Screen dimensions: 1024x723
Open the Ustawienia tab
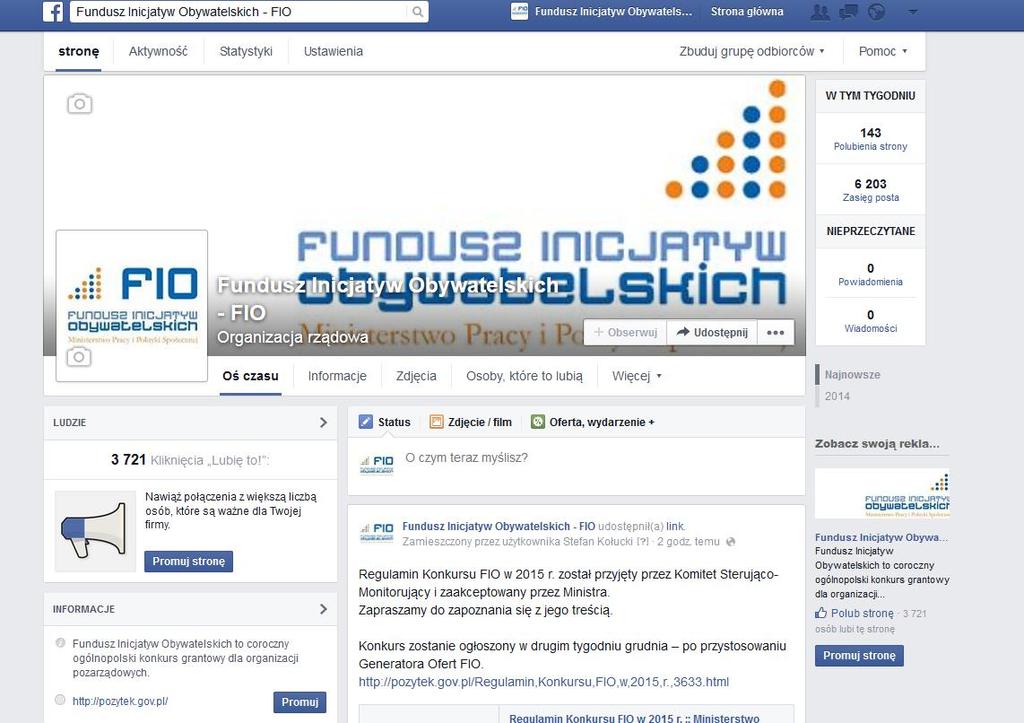(333, 51)
